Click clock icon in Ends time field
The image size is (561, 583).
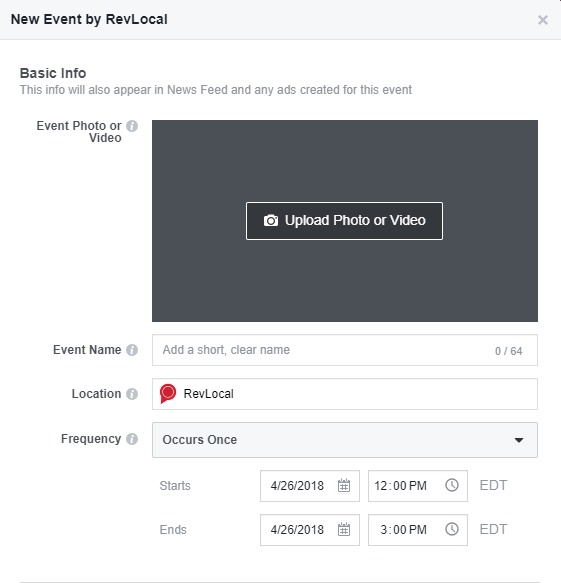point(452,529)
